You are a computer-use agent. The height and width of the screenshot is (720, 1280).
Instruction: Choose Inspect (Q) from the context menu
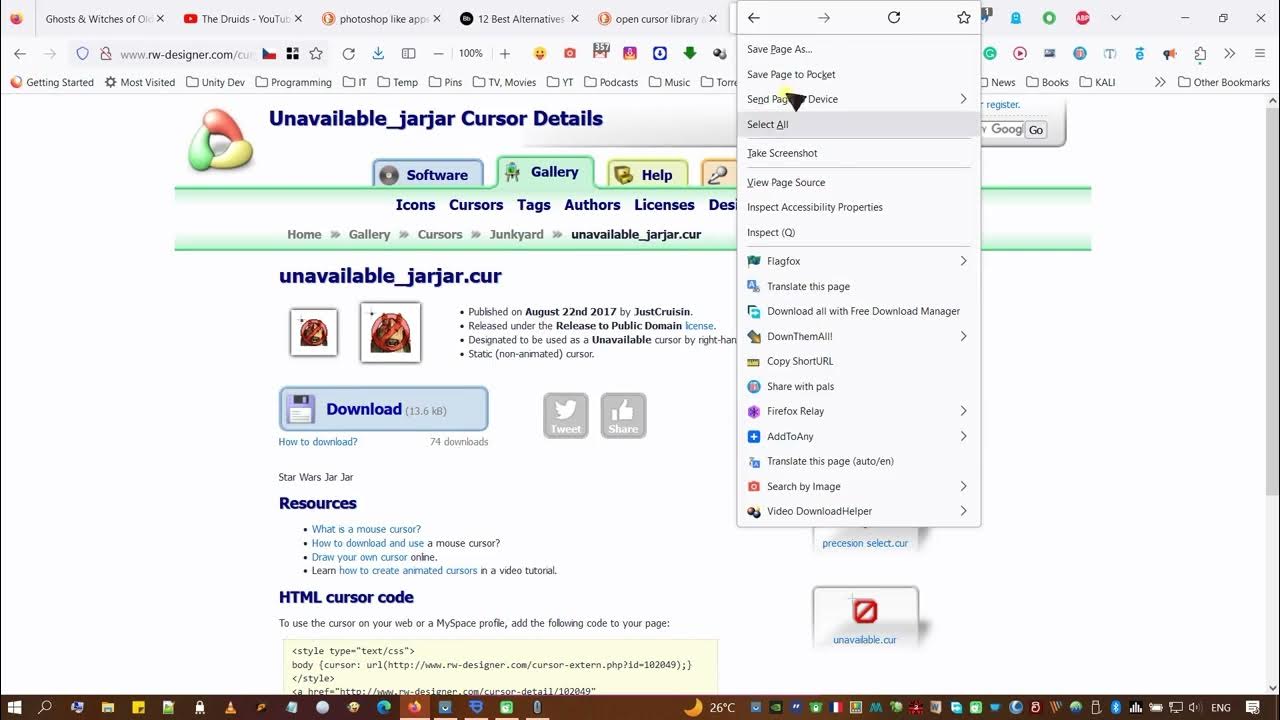pos(858,232)
